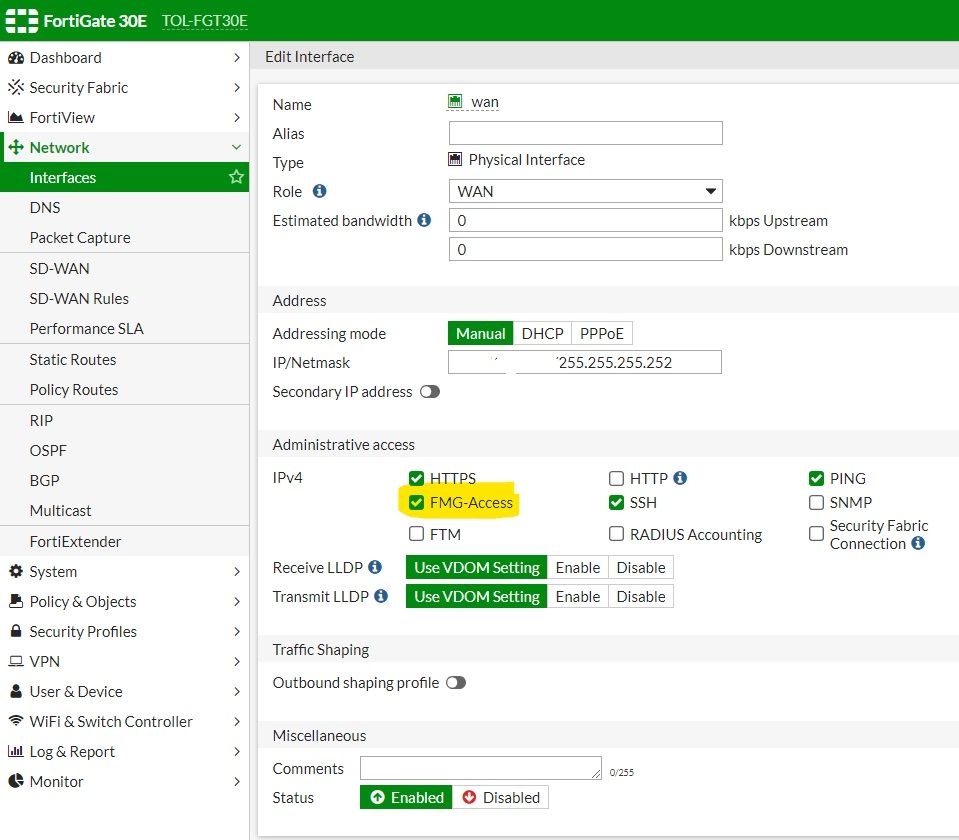Click the Security Fabric Connection info icon

pos(918,544)
